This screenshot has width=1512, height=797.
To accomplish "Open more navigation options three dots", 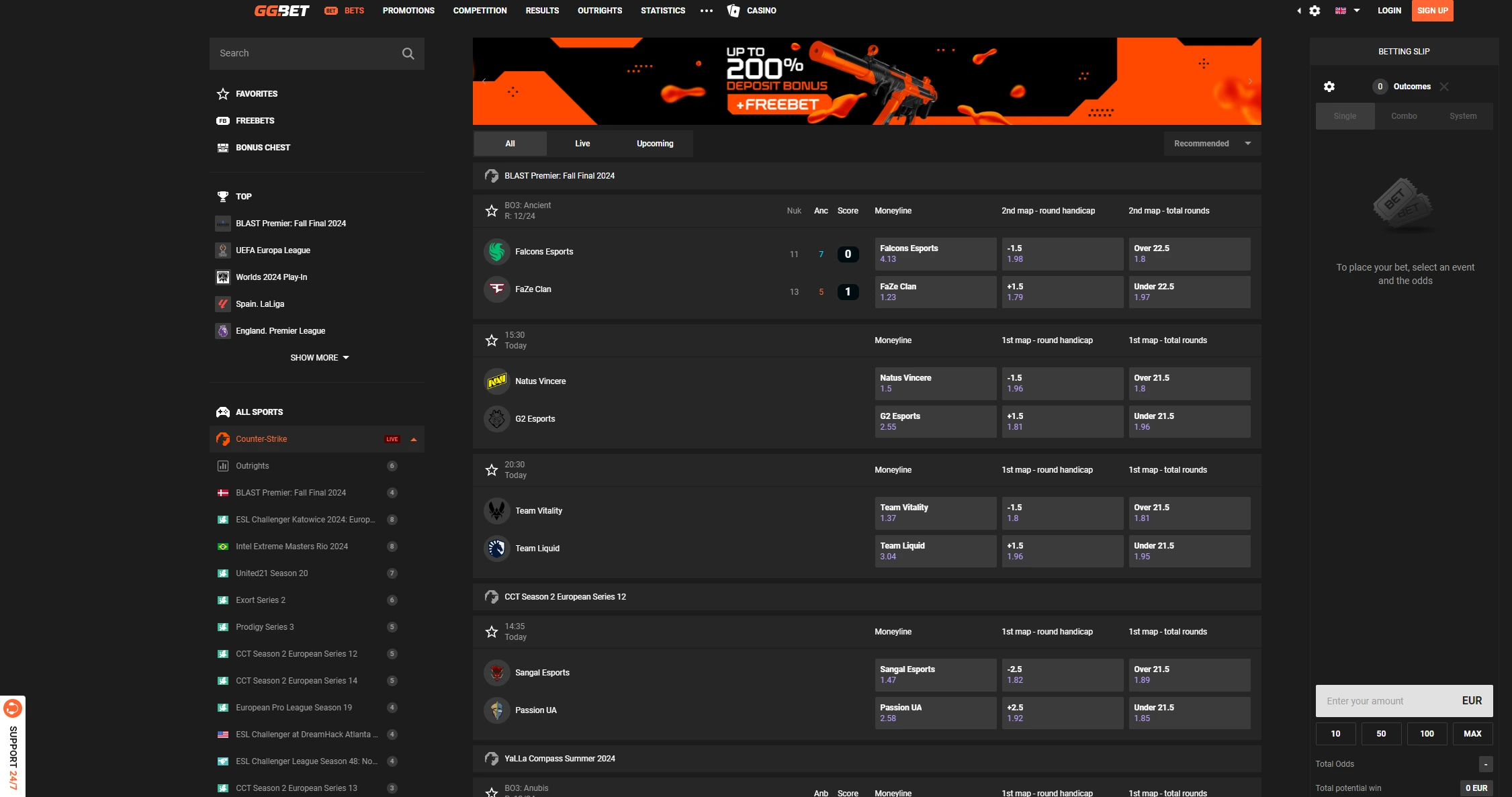I will [706, 11].
